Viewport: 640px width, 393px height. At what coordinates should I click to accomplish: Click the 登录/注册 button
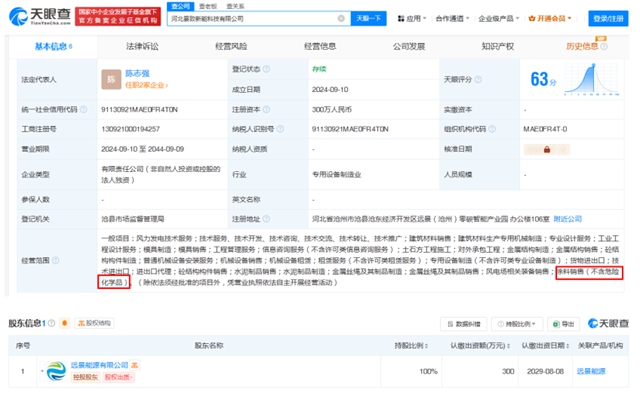[608, 18]
